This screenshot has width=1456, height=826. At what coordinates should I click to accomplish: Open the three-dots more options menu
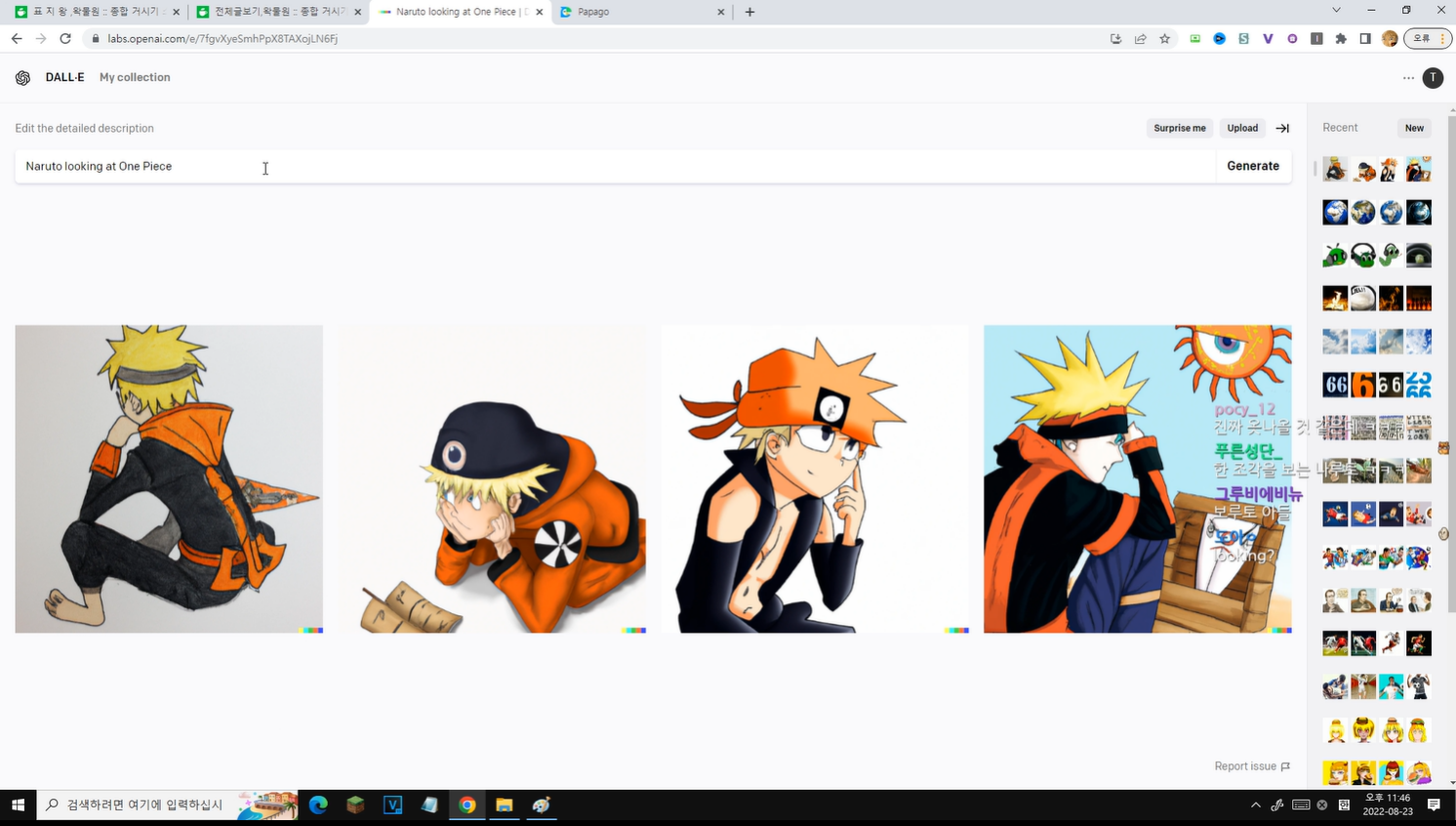(1408, 78)
